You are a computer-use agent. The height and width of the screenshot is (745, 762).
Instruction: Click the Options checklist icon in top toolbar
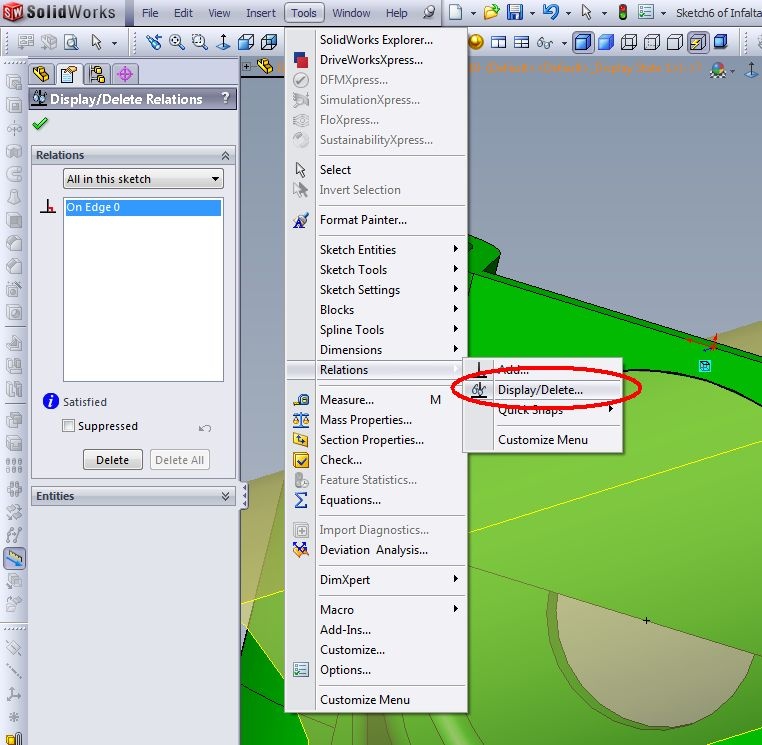pos(645,12)
